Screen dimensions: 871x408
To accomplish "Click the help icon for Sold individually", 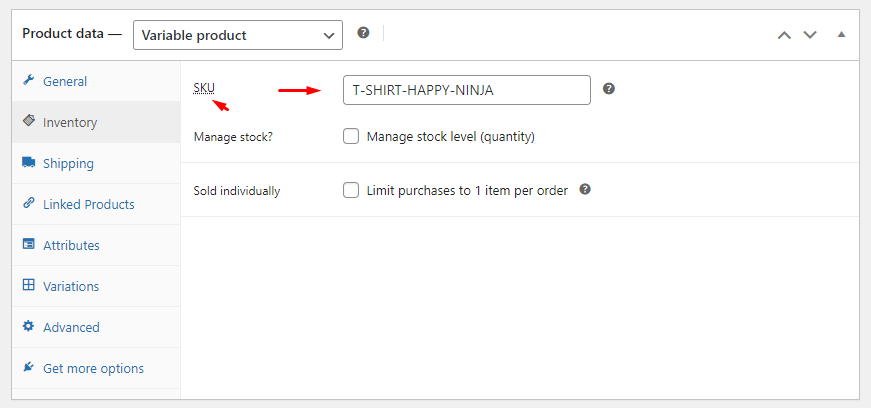I will [x=585, y=190].
